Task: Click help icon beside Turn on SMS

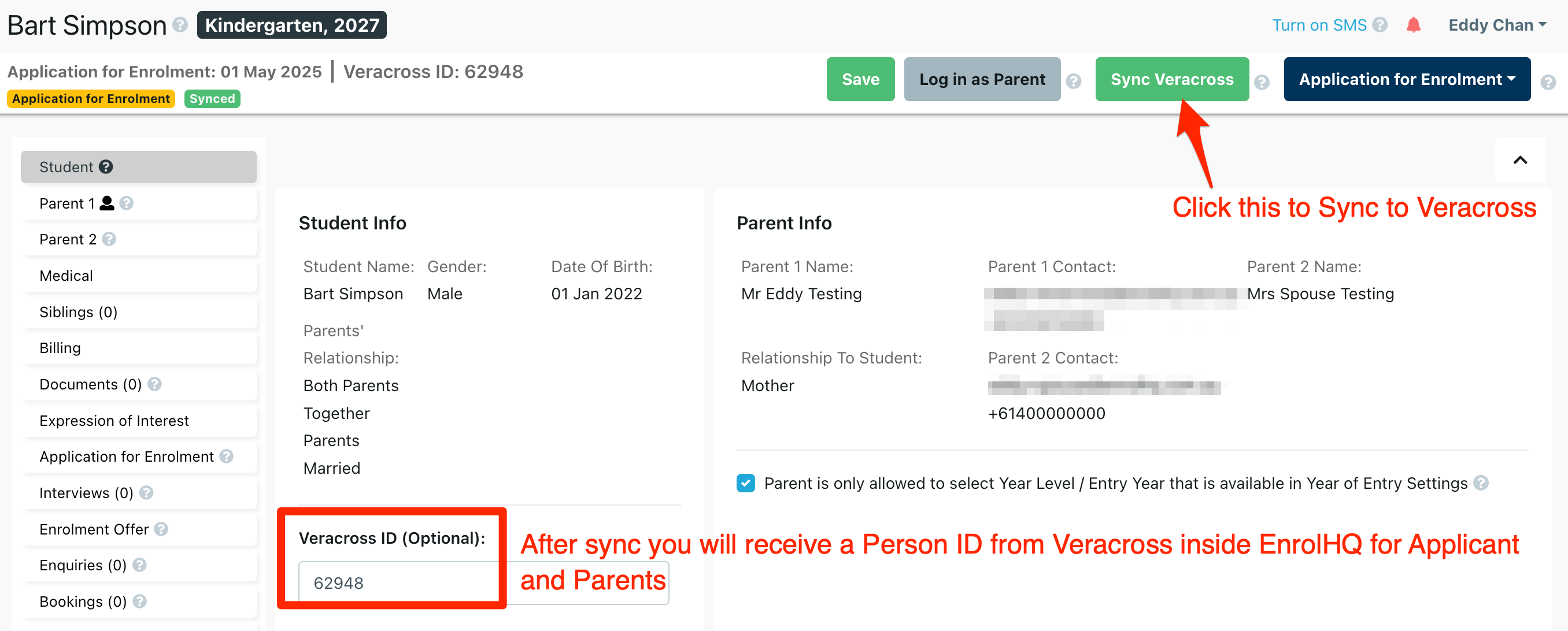Action: [x=1381, y=25]
